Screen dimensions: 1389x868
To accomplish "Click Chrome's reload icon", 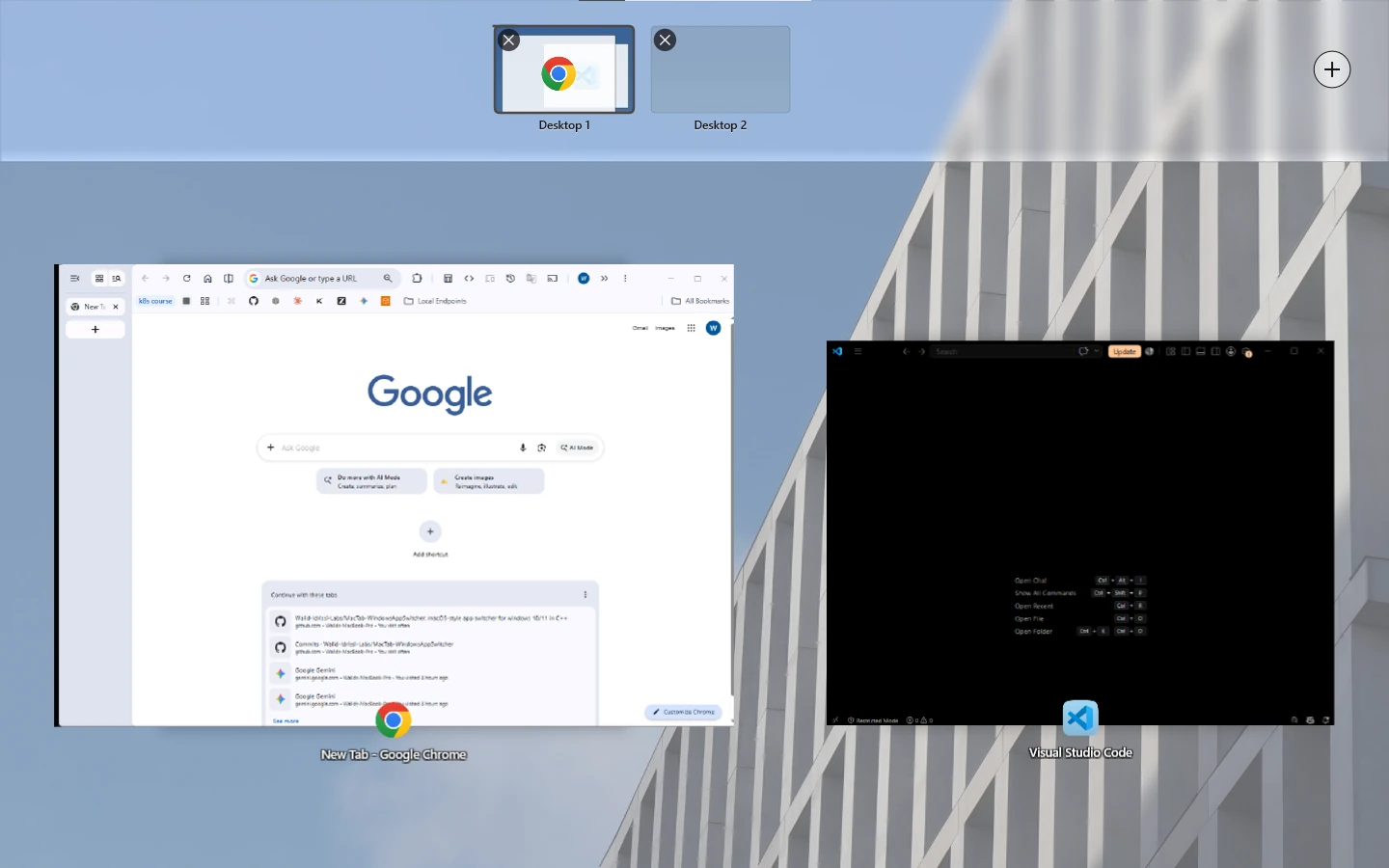I will pyautogui.click(x=187, y=279).
